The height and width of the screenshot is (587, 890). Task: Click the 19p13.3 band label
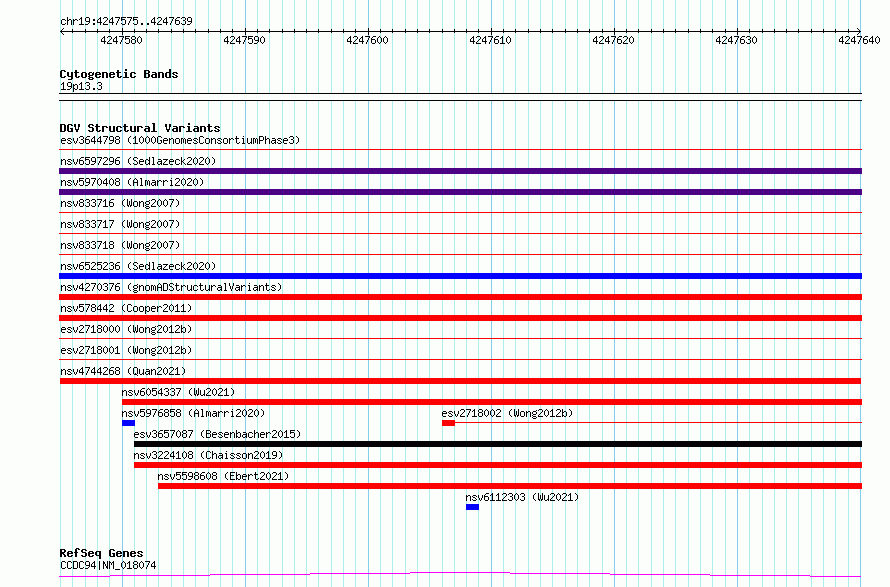(x=81, y=86)
